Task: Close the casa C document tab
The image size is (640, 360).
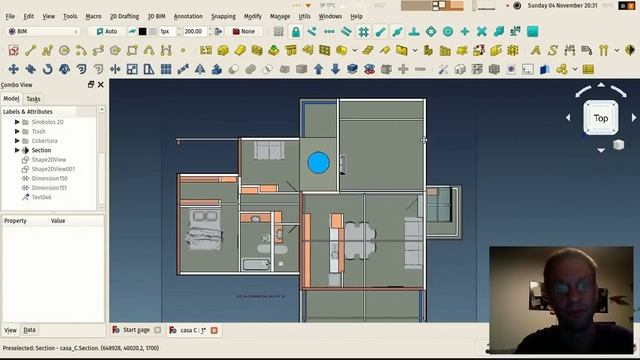Action: click(214, 330)
